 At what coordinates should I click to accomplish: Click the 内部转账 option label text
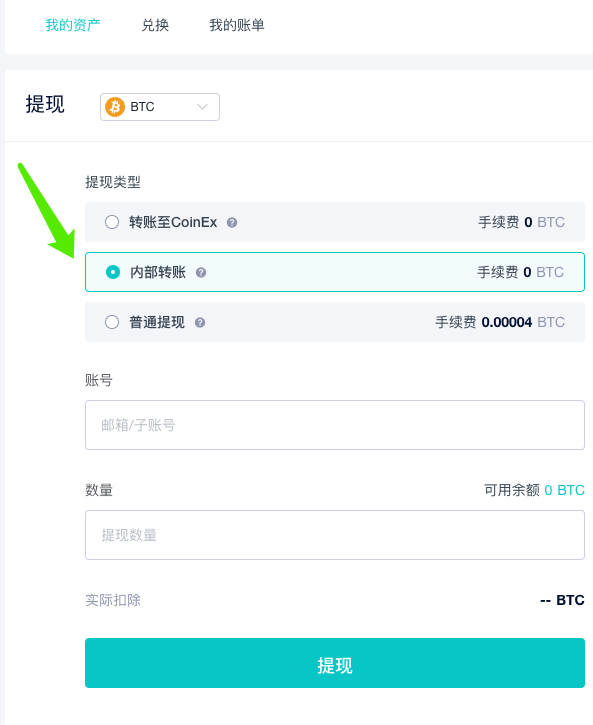tap(158, 272)
